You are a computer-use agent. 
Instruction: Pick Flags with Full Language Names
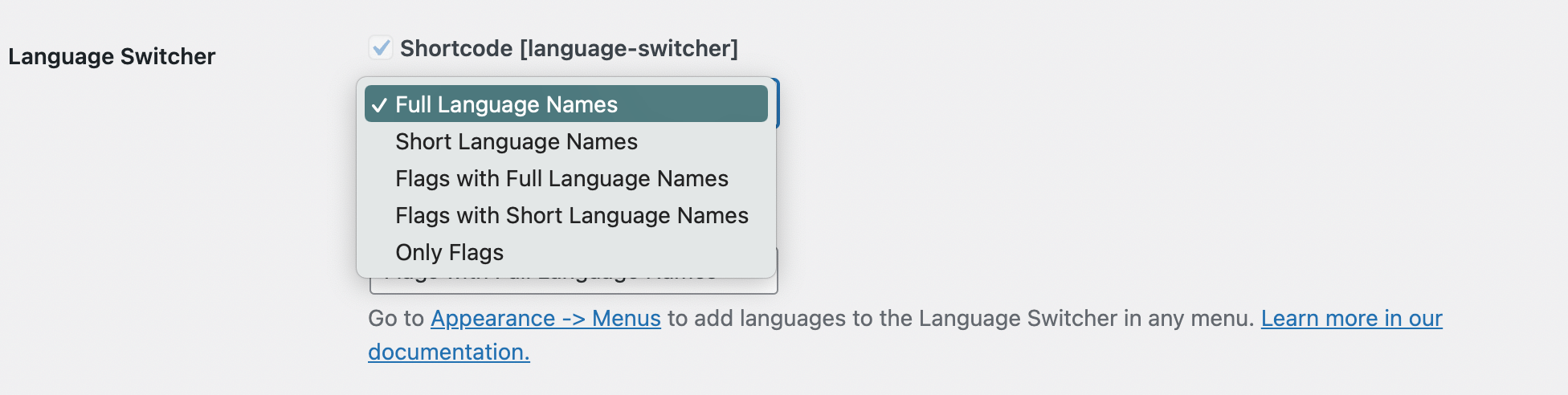pos(566,178)
